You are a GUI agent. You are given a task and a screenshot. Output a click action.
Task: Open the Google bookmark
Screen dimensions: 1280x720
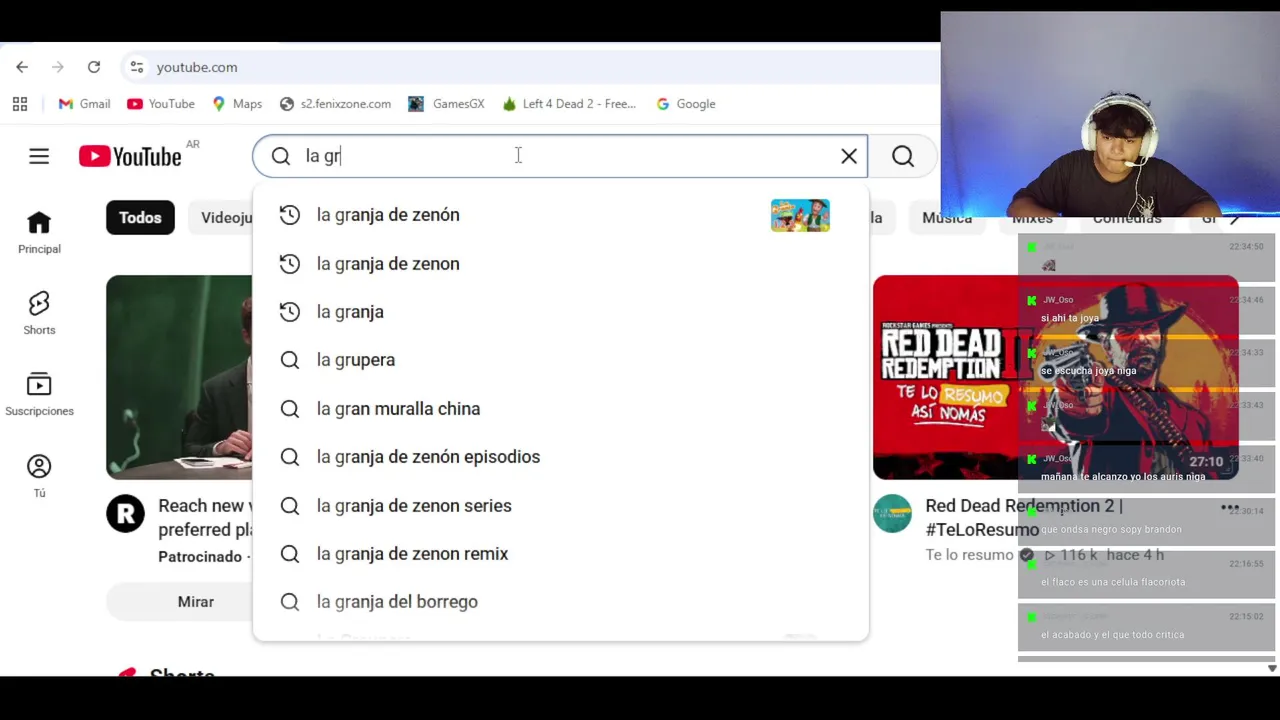click(x=686, y=104)
